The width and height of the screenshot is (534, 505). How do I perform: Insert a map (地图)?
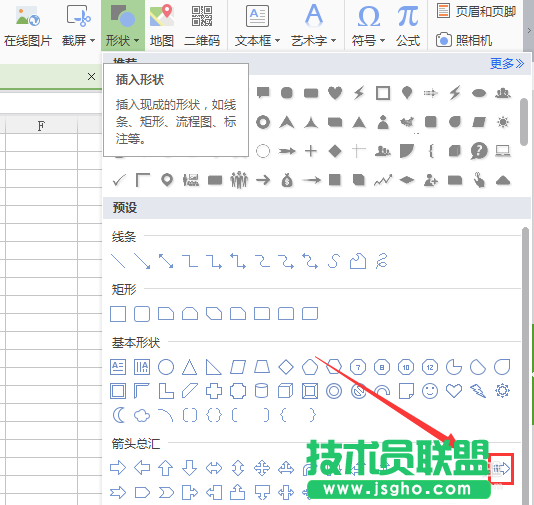tap(162, 26)
